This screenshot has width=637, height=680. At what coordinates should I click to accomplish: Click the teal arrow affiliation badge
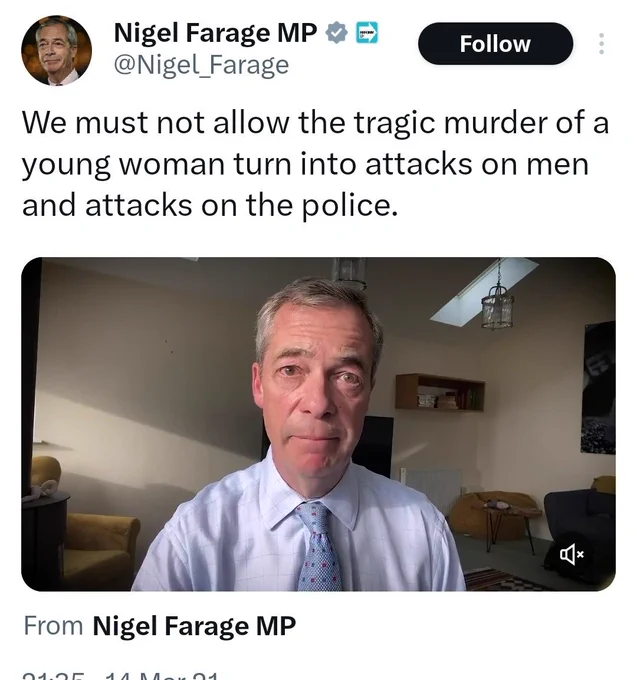pyautogui.click(x=367, y=33)
